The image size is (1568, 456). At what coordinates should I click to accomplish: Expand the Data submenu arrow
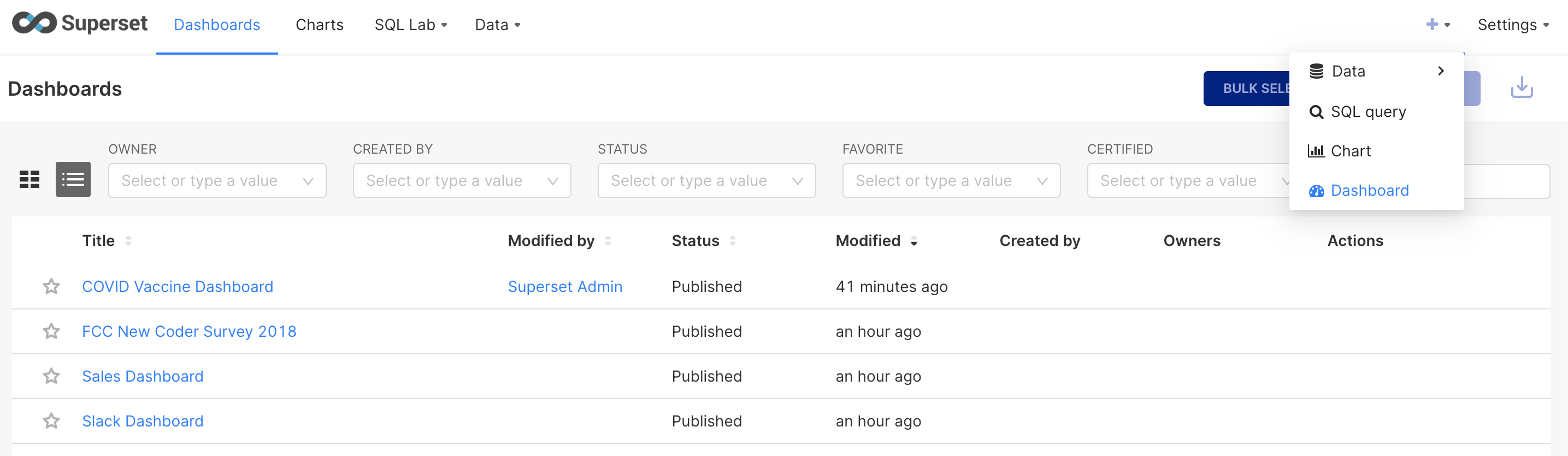(x=1441, y=71)
